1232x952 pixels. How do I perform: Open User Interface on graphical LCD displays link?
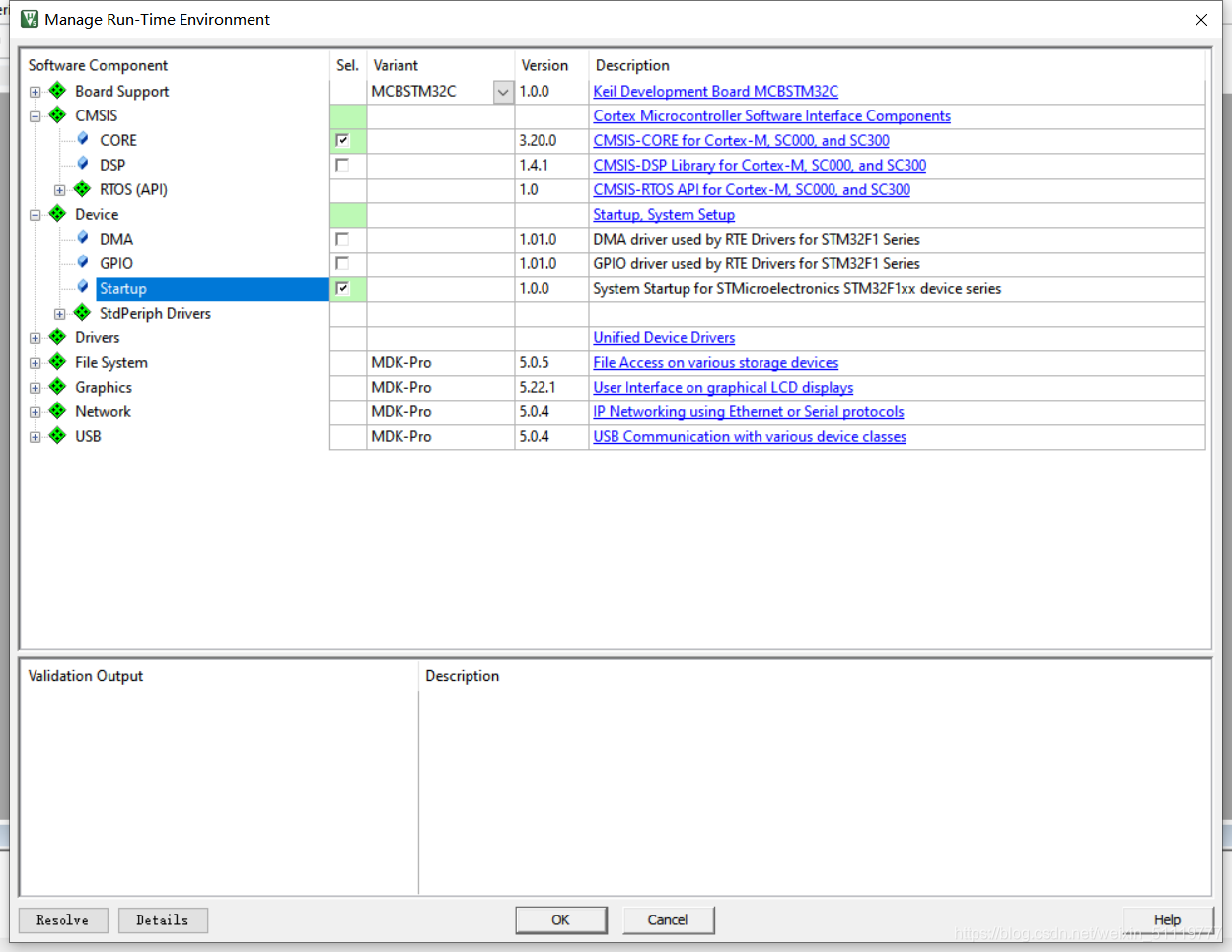(x=723, y=387)
